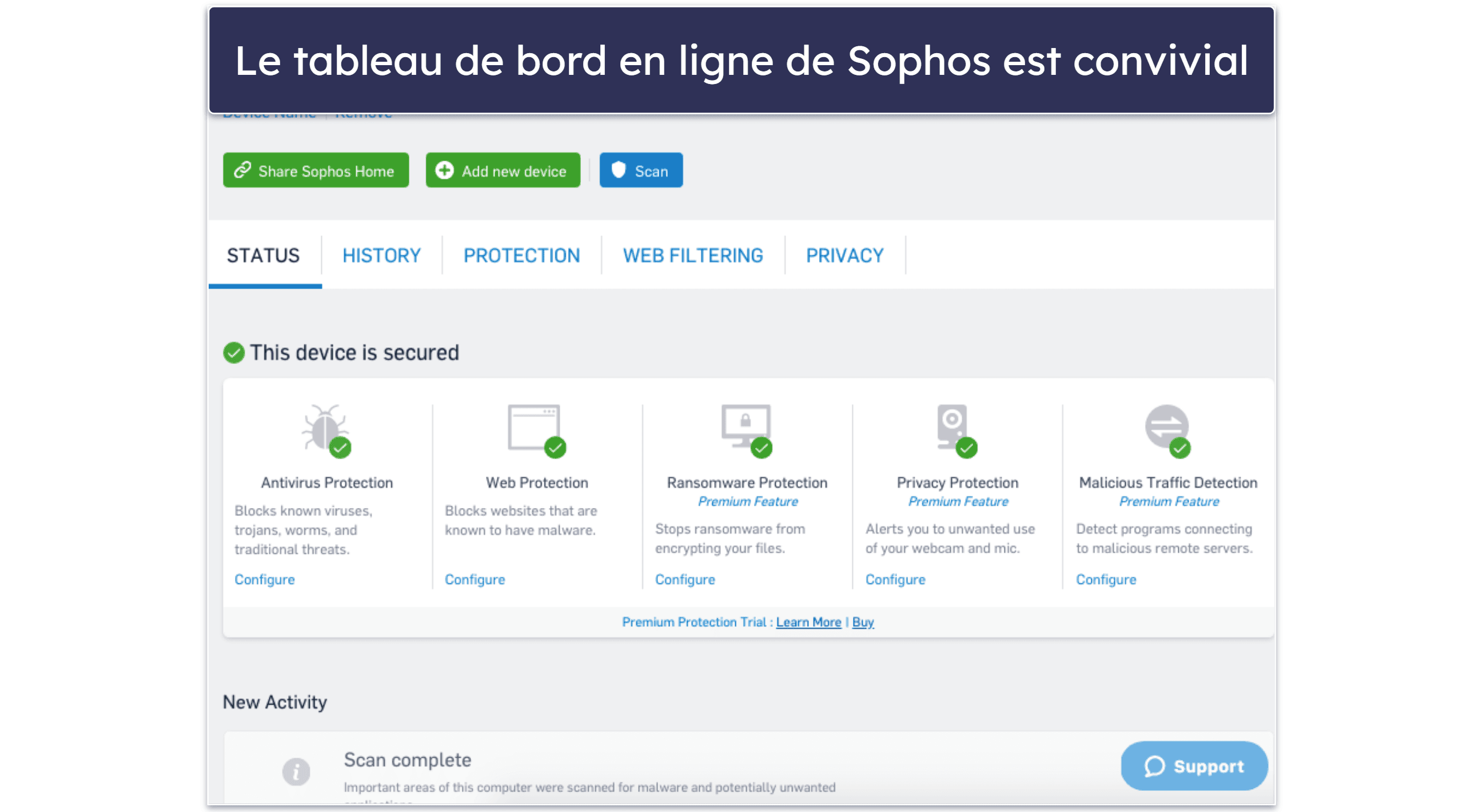Start a scan with the Scan button
The image size is (1463, 812).
point(640,170)
